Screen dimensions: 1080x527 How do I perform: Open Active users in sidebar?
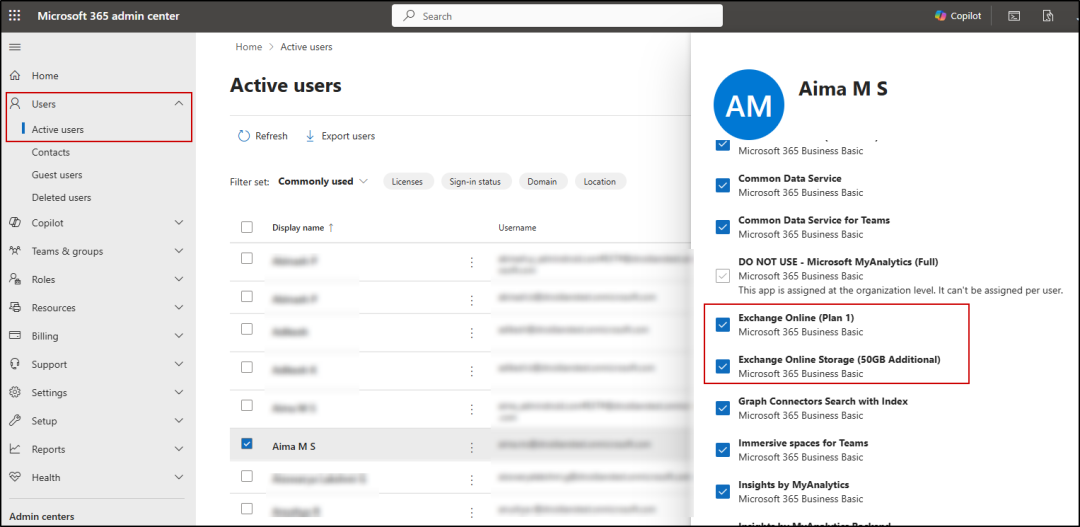(58, 130)
